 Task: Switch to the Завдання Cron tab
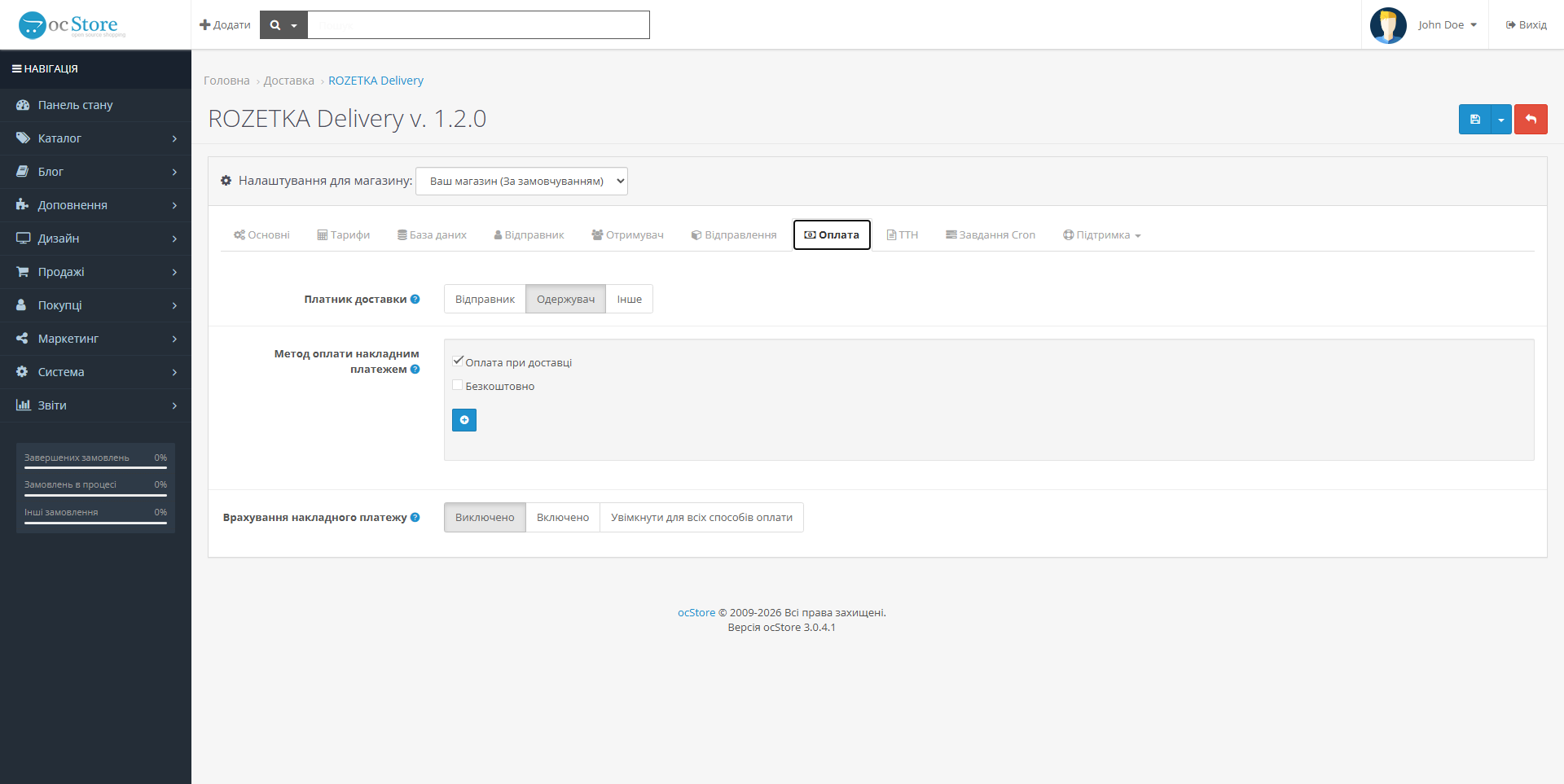pos(991,234)
